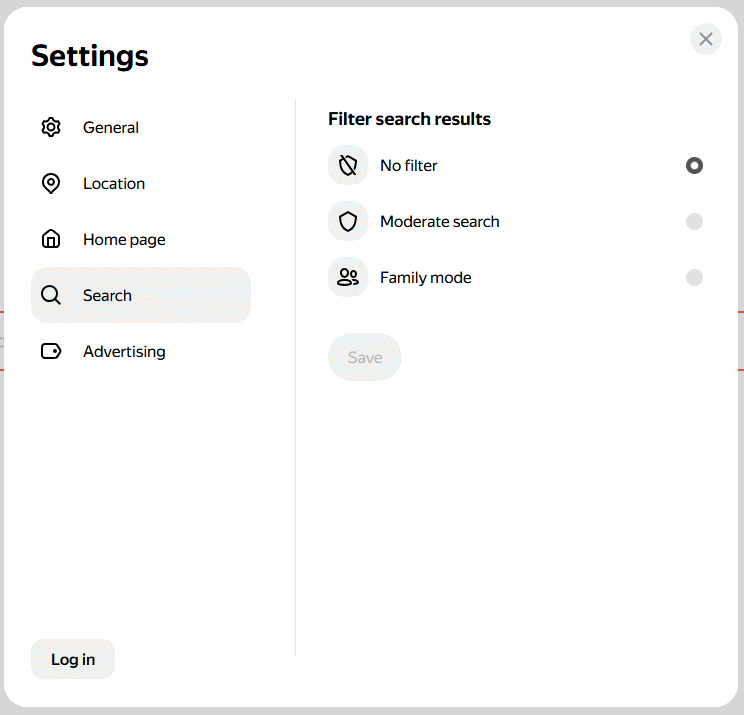The height and width of the screenshot is (715, 744).
Task: Click the Save button
Action: point(365,357)
